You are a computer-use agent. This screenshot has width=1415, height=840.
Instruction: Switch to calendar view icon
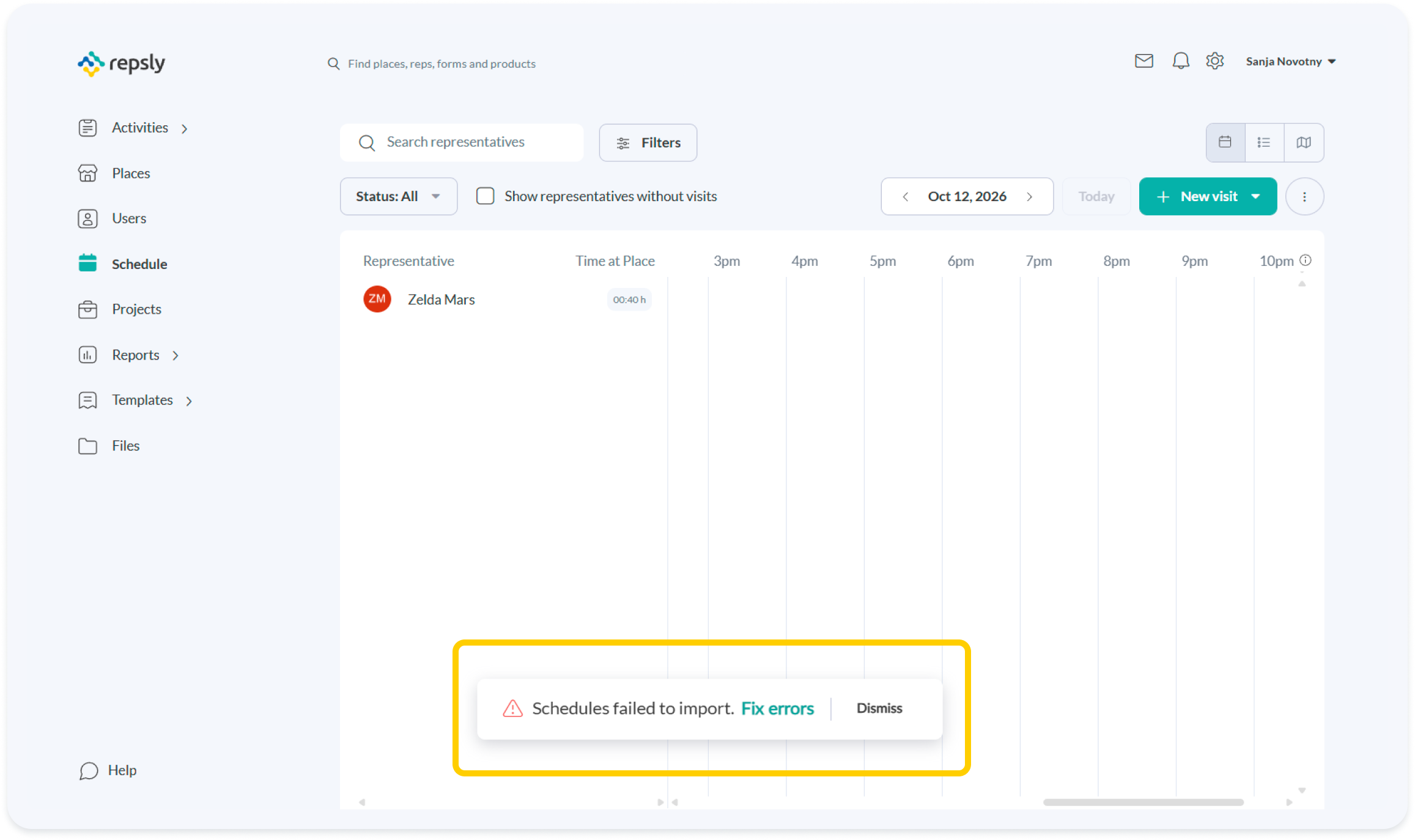pyautogui.click(x=1225, y=142)
